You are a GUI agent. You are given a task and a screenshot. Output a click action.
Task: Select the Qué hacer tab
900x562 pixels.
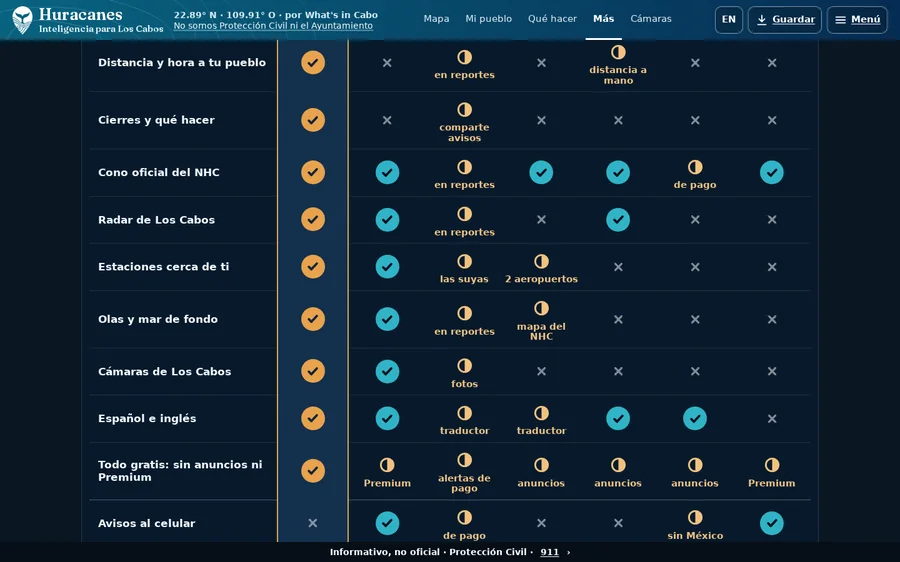point(552,19)
